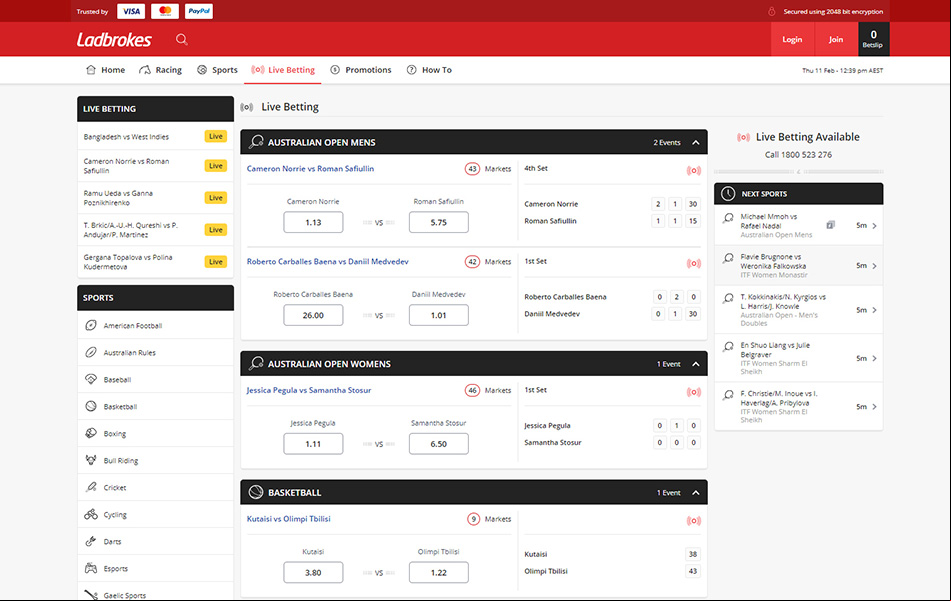Screen dimensions: 951x601
Task: Click live icon in Pegula vs Stosur scoreboard
Action: (694, 392)
